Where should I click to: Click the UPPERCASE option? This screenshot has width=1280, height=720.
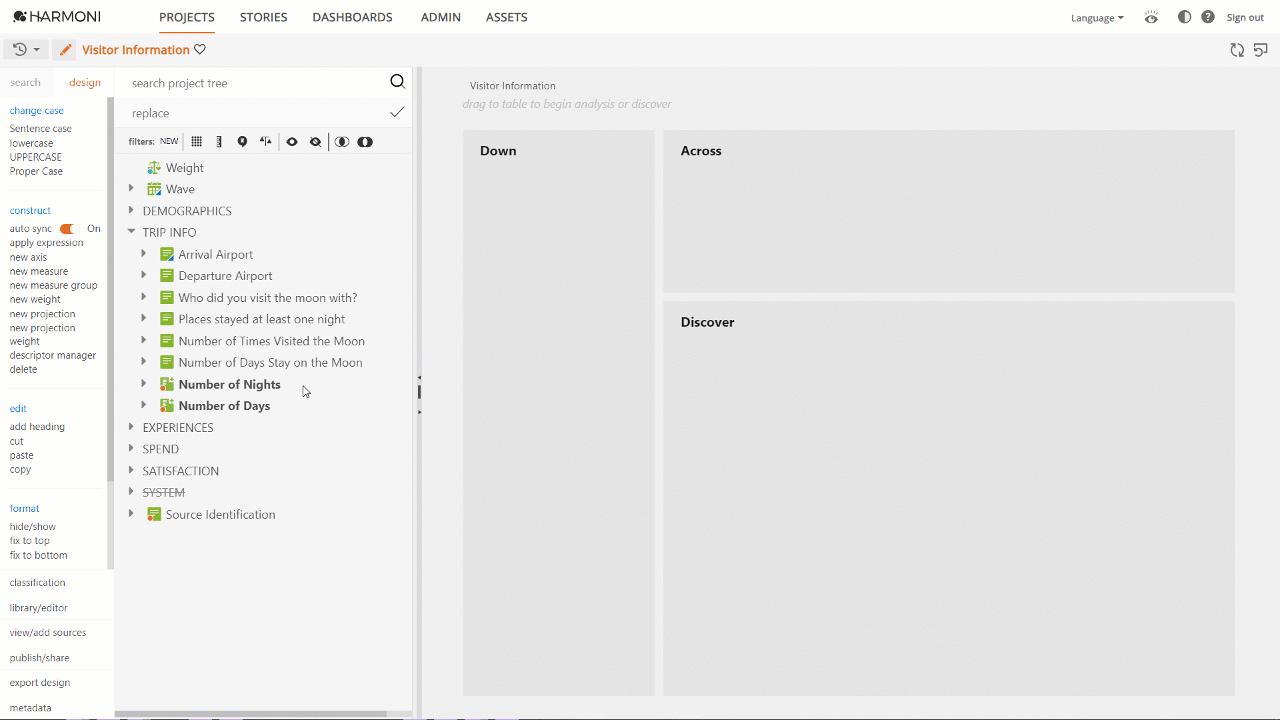coord(36,157)
